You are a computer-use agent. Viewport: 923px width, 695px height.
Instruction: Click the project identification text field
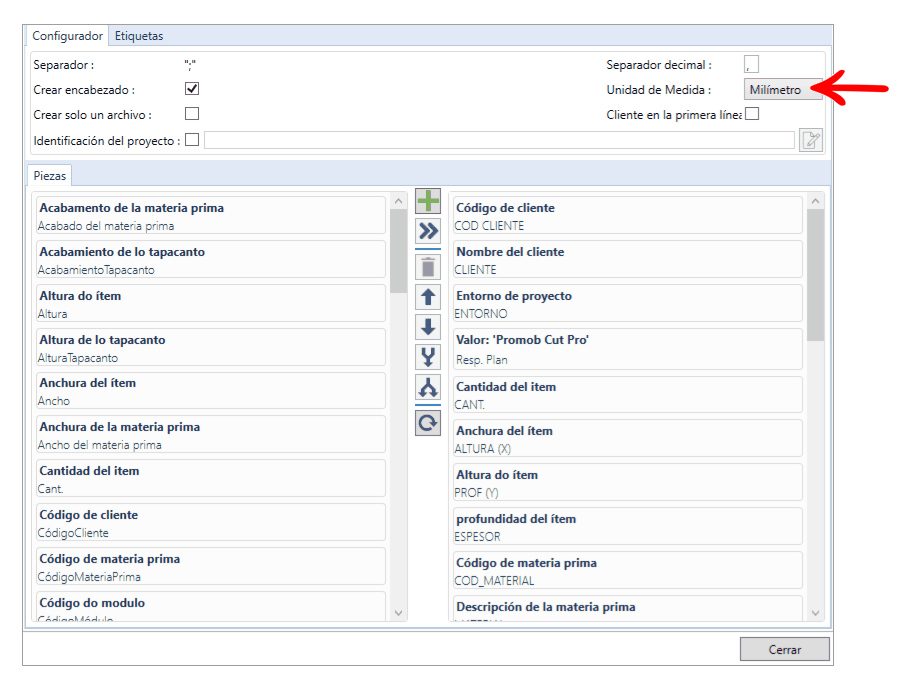(499, 140)
